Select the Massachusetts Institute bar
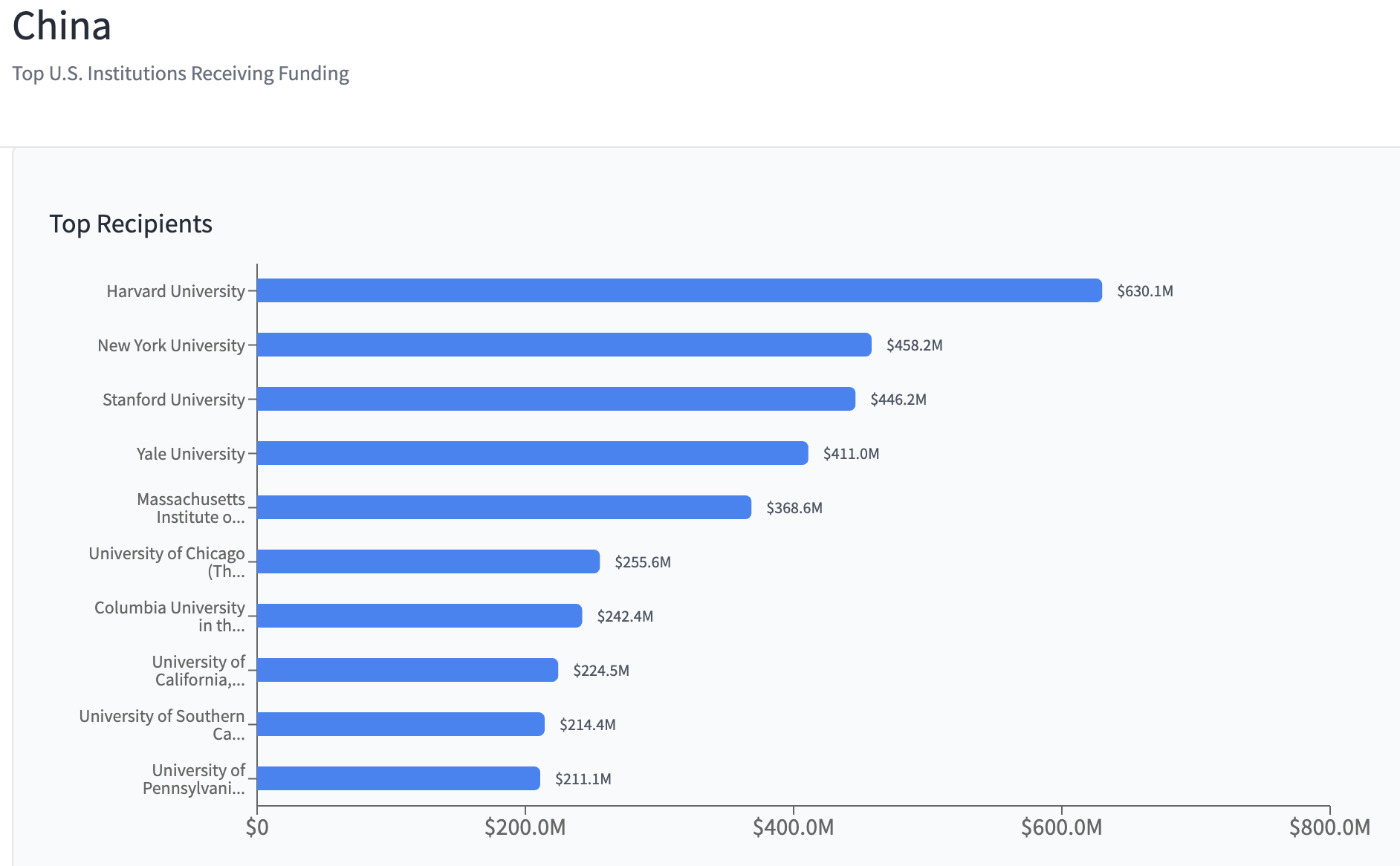The width and height of the screenshot is (1400, 866). [504, 507]
